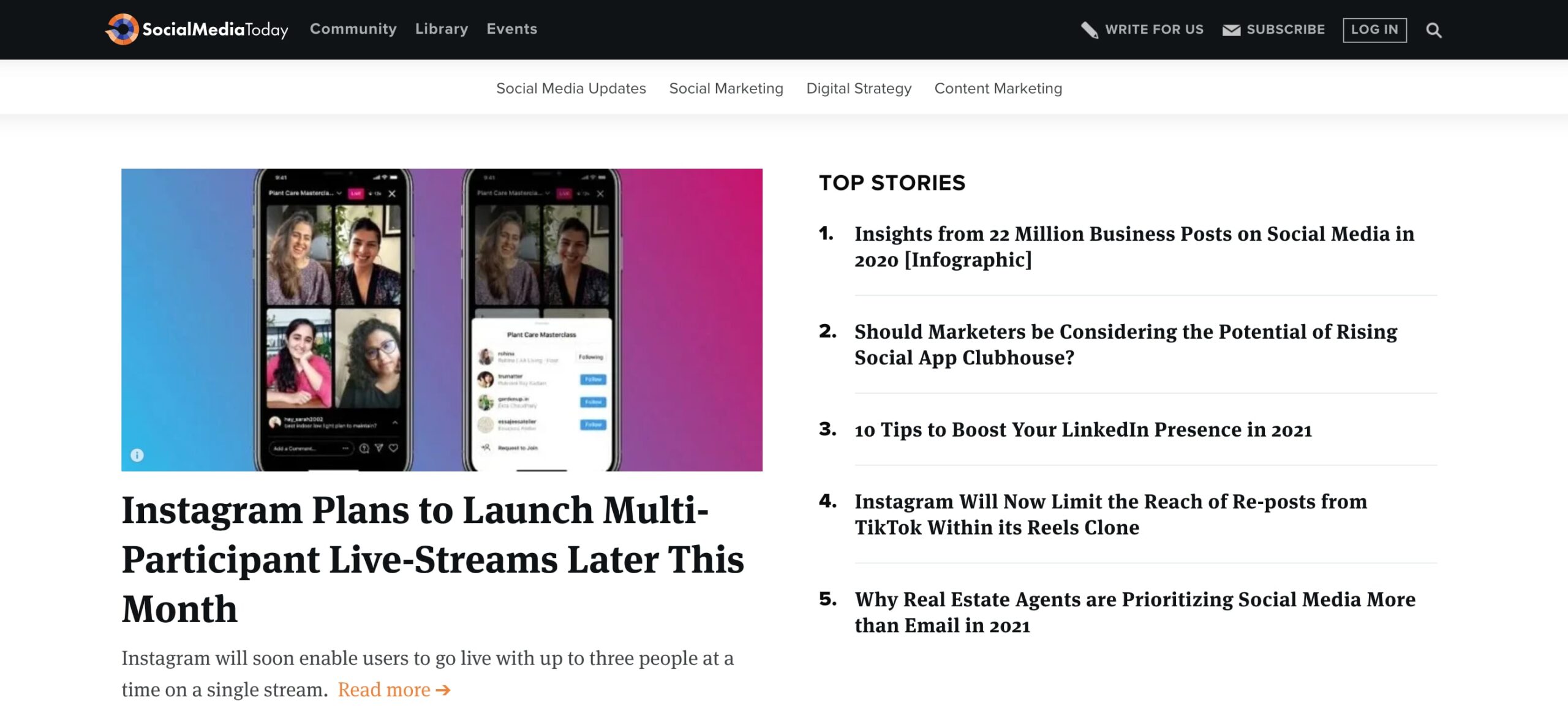Click the TOP STORIES heading
Image resolution: width=1568 pixels, height=711 pixels.
click(x=892, y=183)
